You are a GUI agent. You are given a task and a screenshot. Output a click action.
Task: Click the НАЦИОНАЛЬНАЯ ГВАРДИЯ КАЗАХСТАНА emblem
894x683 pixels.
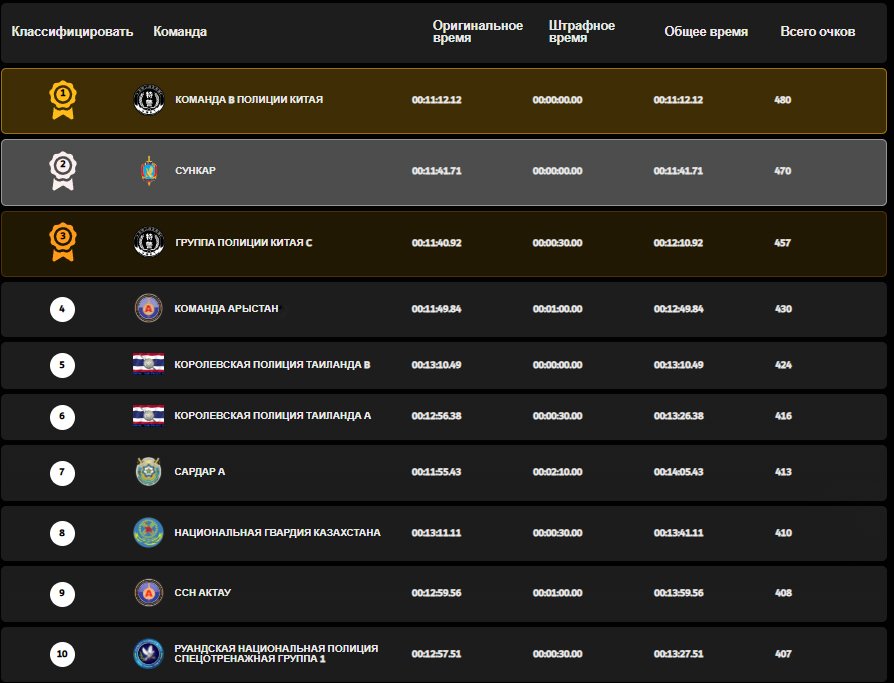(148, 533)
